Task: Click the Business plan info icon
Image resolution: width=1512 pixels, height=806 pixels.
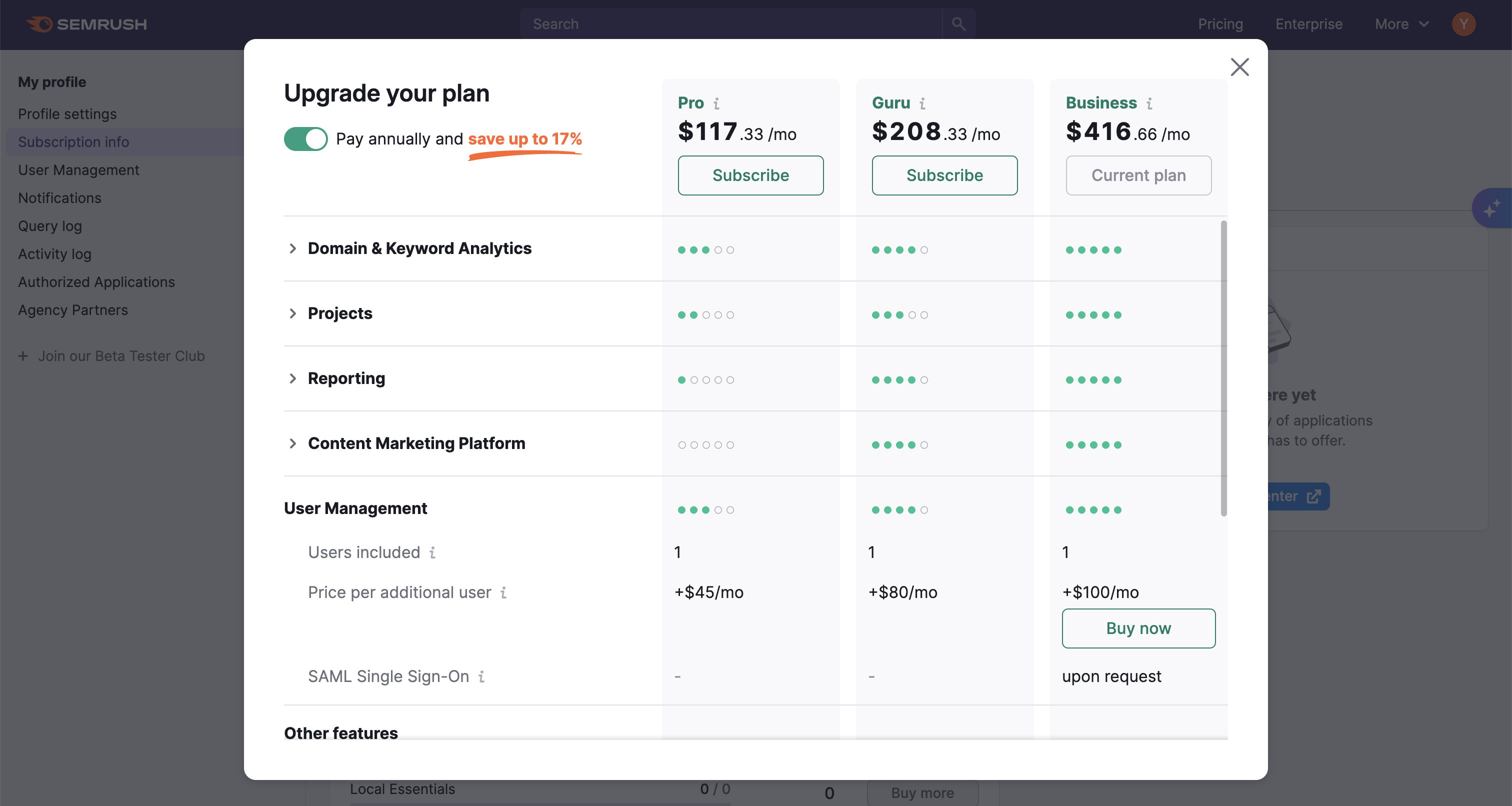Action: [x=1149, y=103]
